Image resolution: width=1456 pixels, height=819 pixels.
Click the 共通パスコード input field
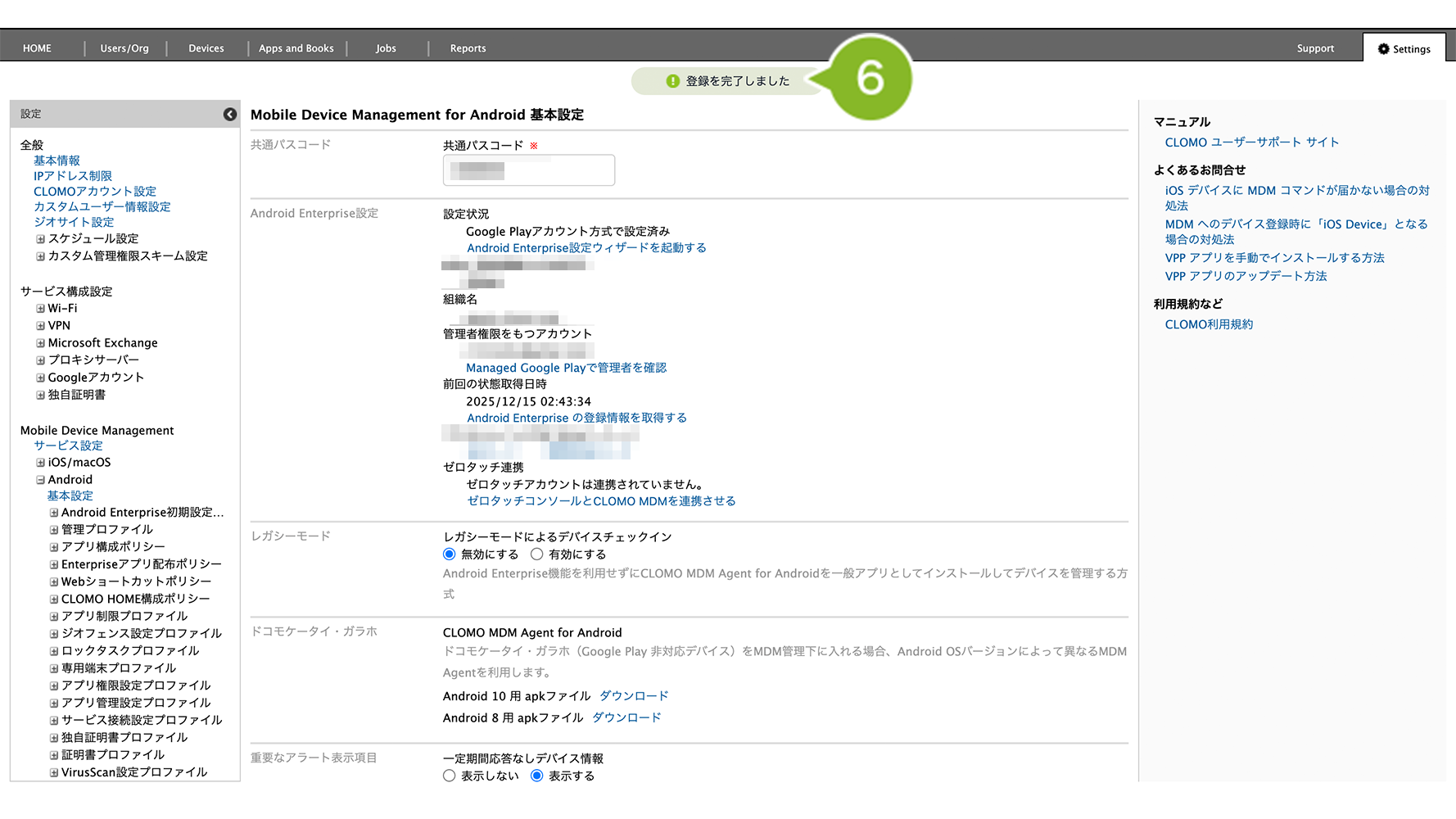529,170
